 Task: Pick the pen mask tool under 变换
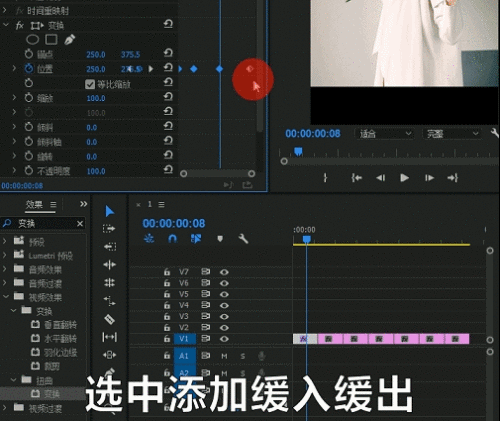point(69,40)
